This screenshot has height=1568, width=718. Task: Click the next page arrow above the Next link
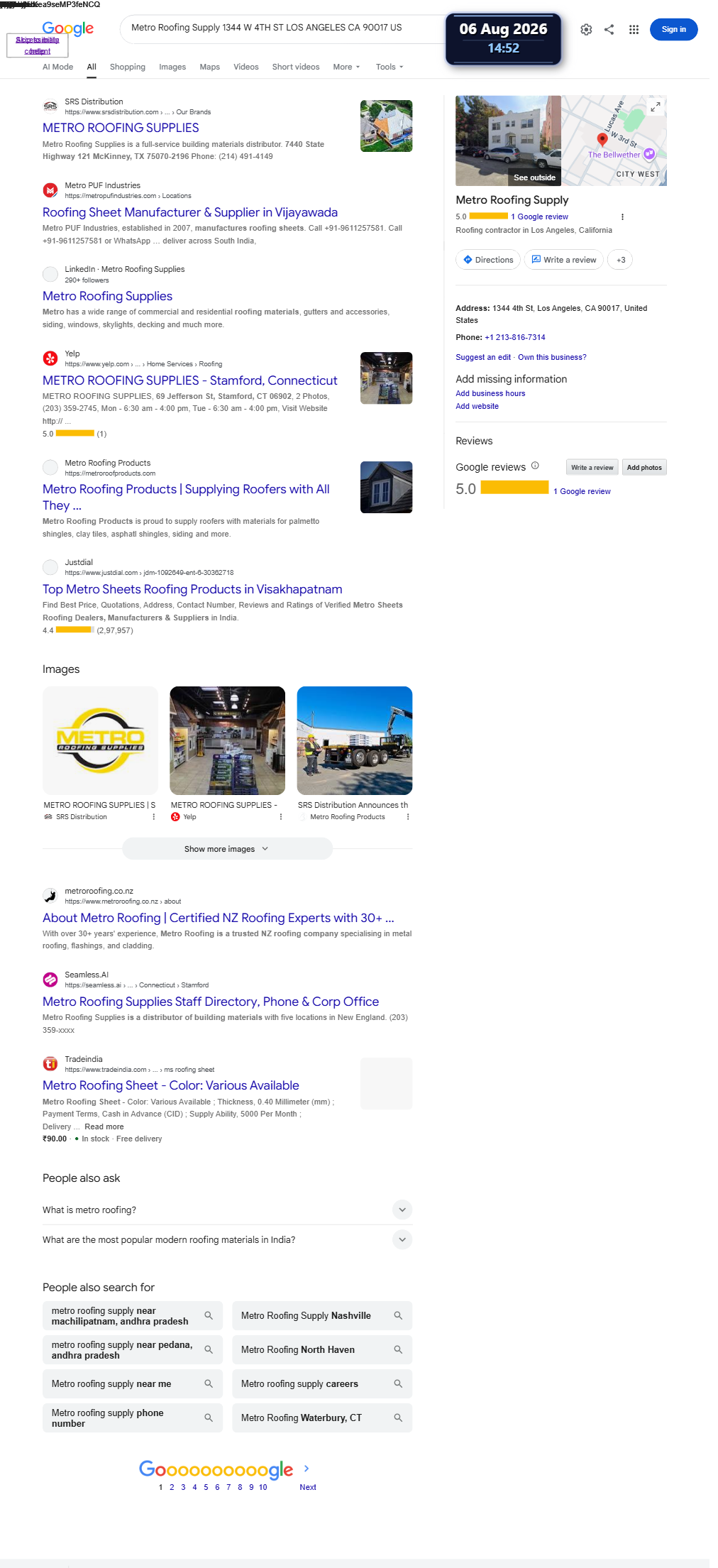click(306, 1469)
